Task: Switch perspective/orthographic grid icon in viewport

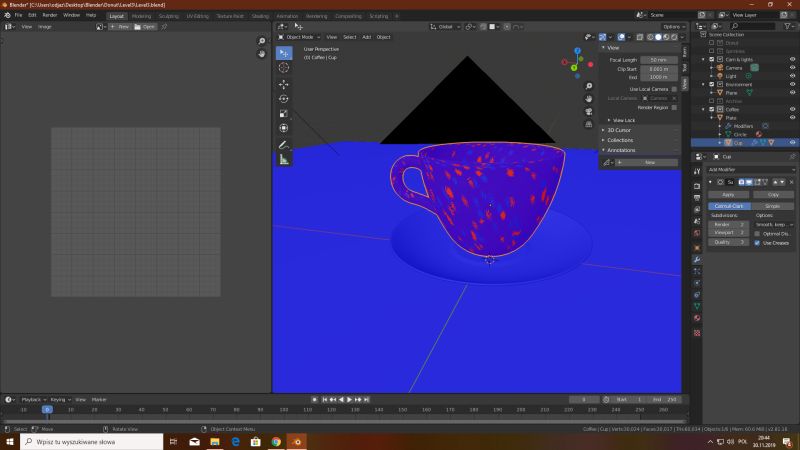Action: point(589,124)
